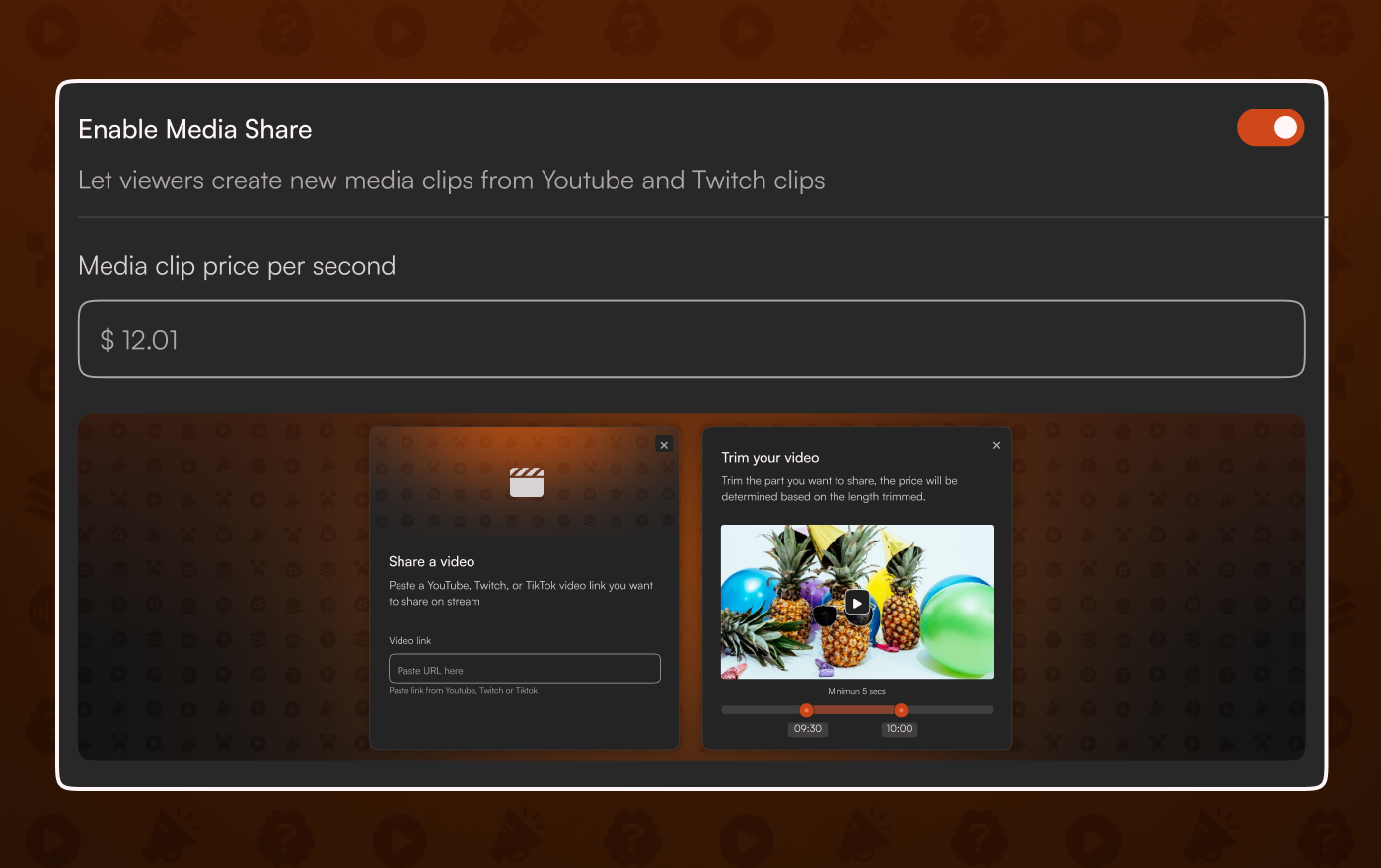Click the Minimun 5 secs text
Screen dimensions: 1381x868
856,691
